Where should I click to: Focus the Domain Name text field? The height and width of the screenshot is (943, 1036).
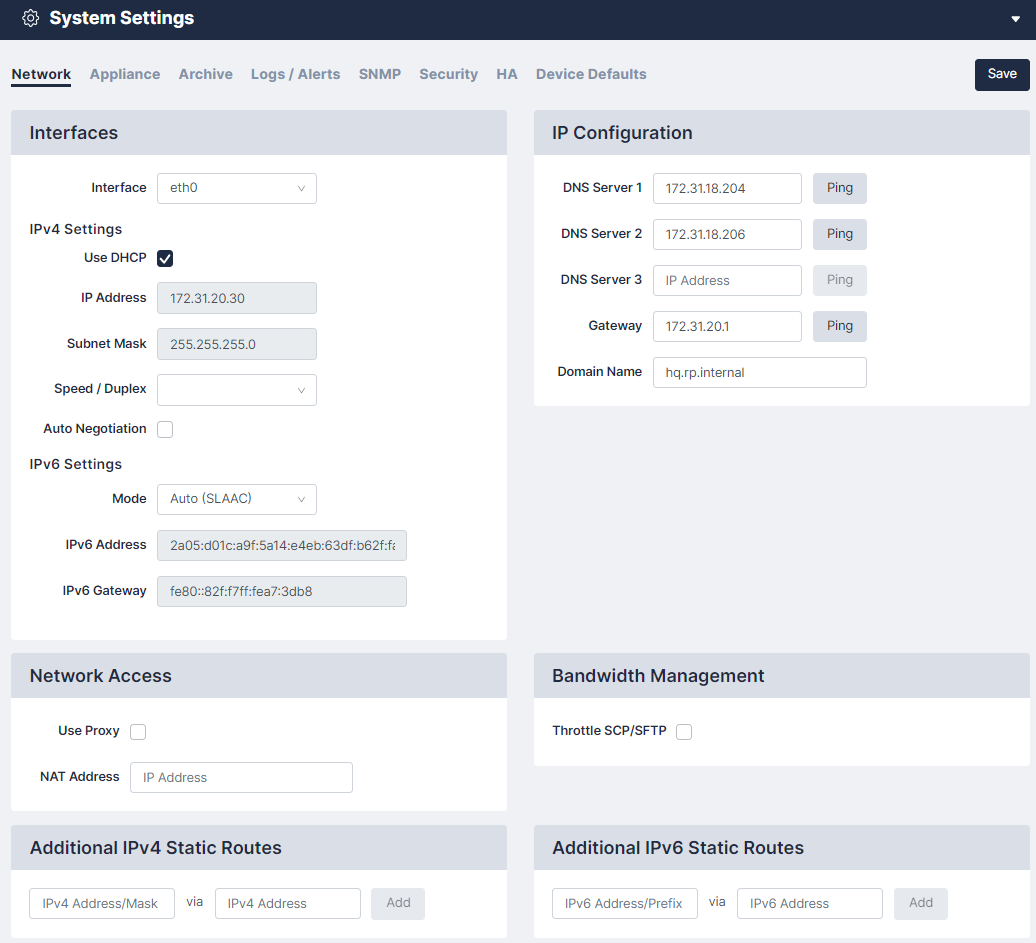pos(759,372)
